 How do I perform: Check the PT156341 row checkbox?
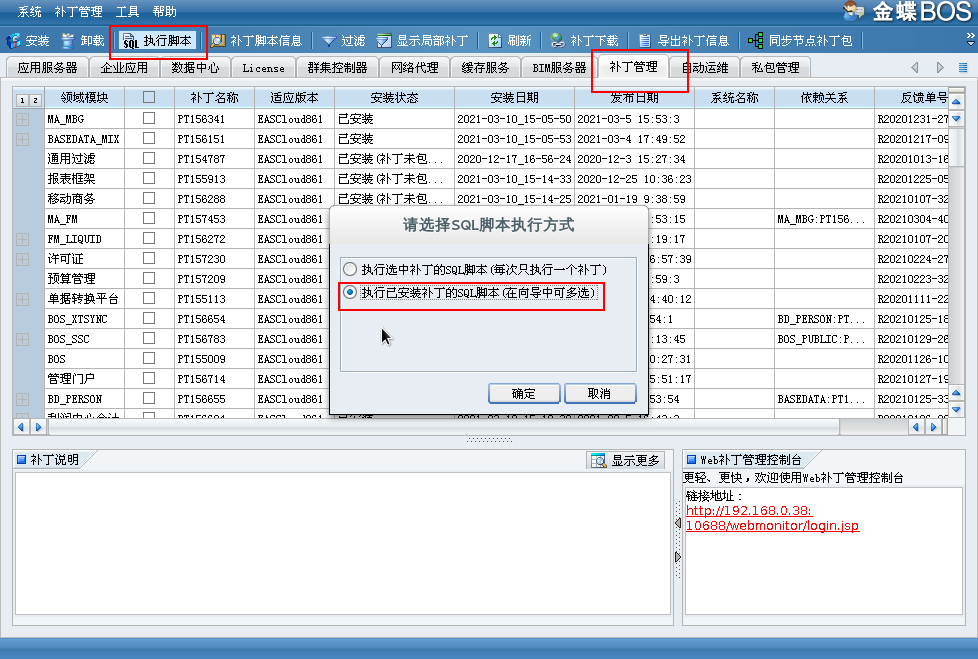click(x=149, y=118)
